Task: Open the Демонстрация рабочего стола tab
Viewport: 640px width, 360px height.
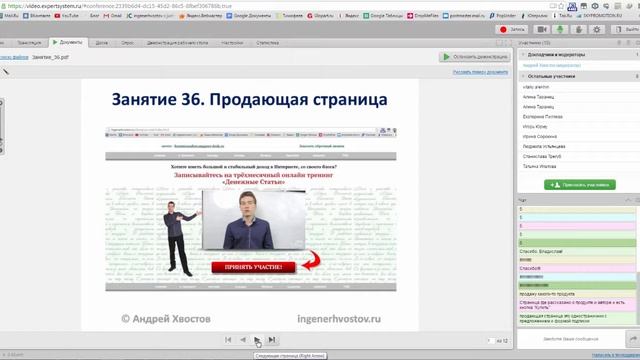Action: [178, 42]
